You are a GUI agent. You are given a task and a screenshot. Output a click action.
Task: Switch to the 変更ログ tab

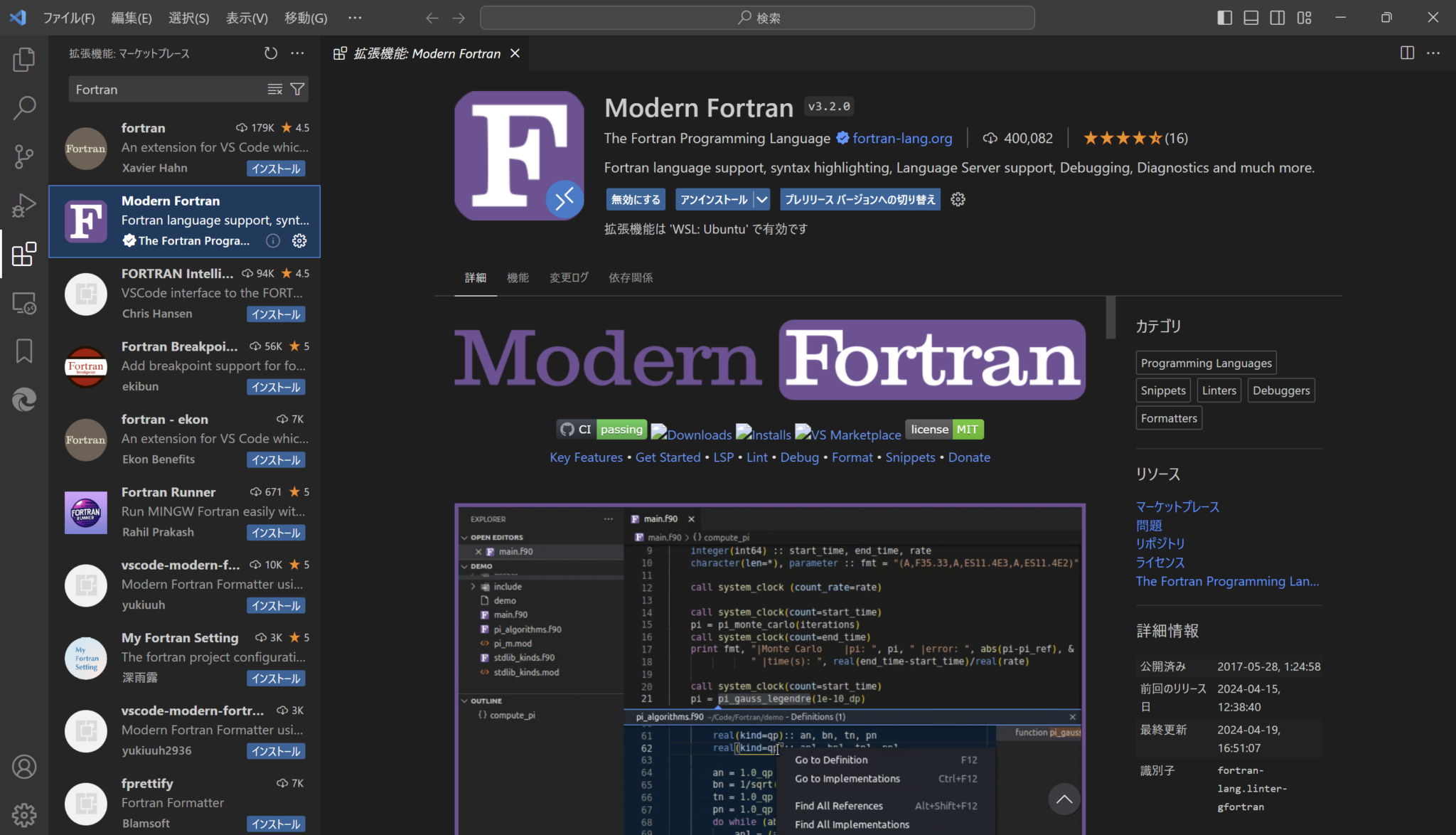click(568, 277)
